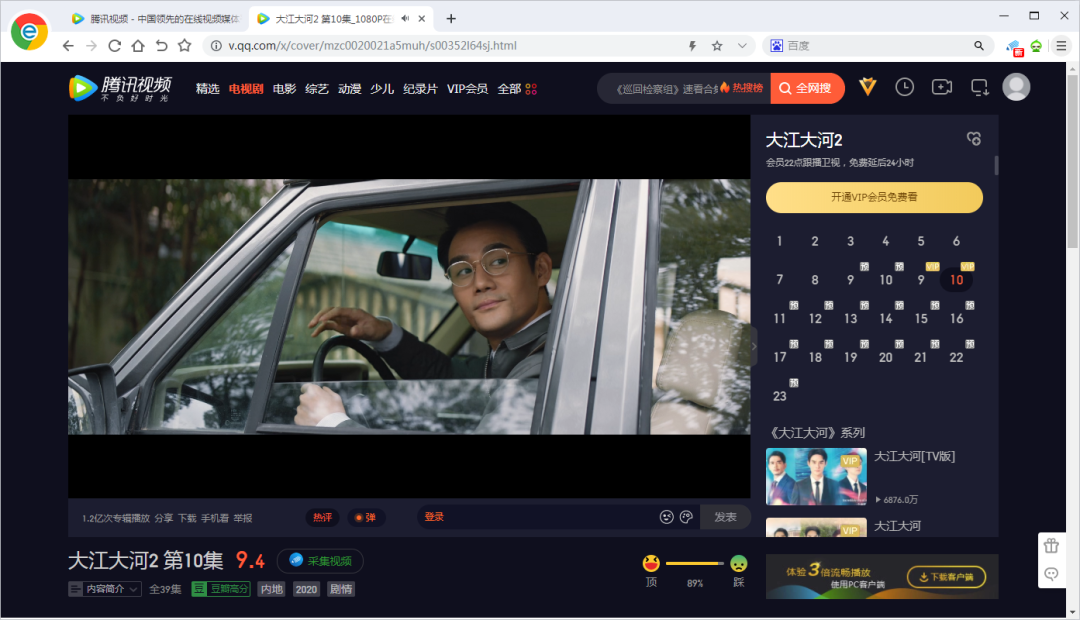Viewport: 1080px width, 620px height.
Task: Select episode 18
Action: (x=816, y=358)
